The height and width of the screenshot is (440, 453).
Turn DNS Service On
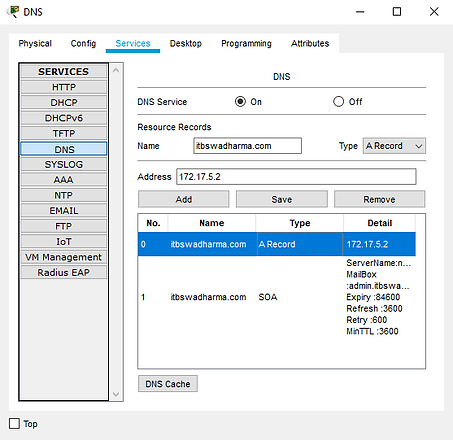(x=240, y=101)
